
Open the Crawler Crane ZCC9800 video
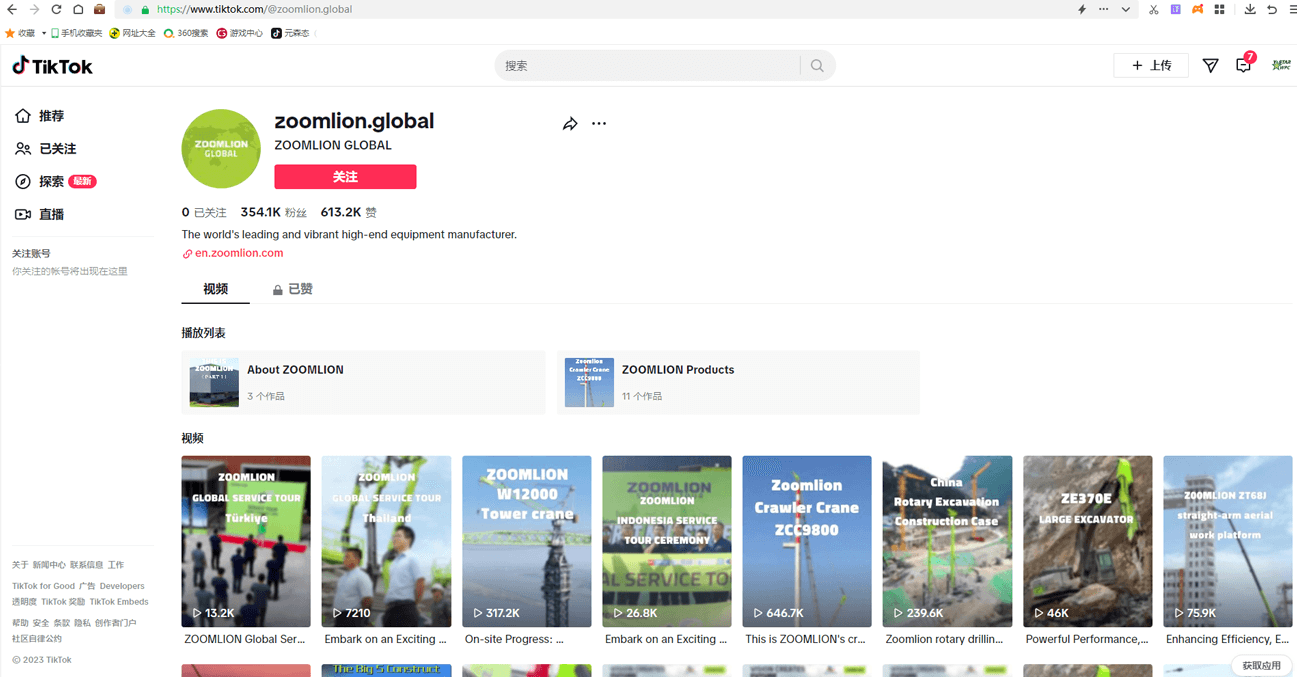click(807, 541)
